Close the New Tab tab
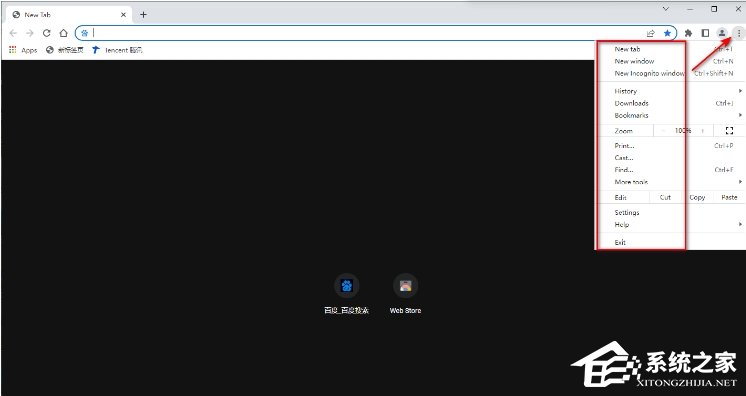Screen dimensions: 746x396 (x=123, y=15)
